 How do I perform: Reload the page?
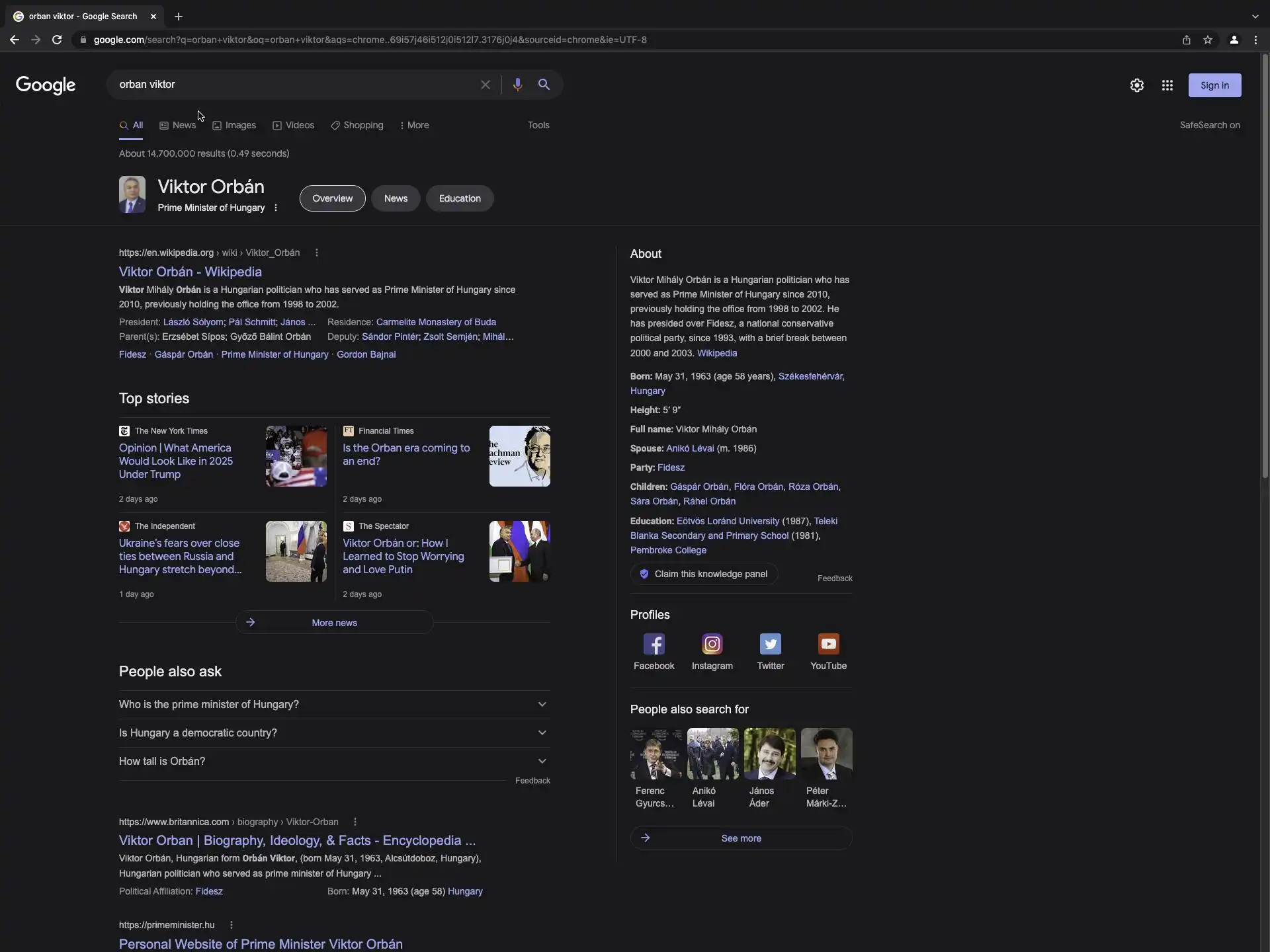tap(57, 40)
